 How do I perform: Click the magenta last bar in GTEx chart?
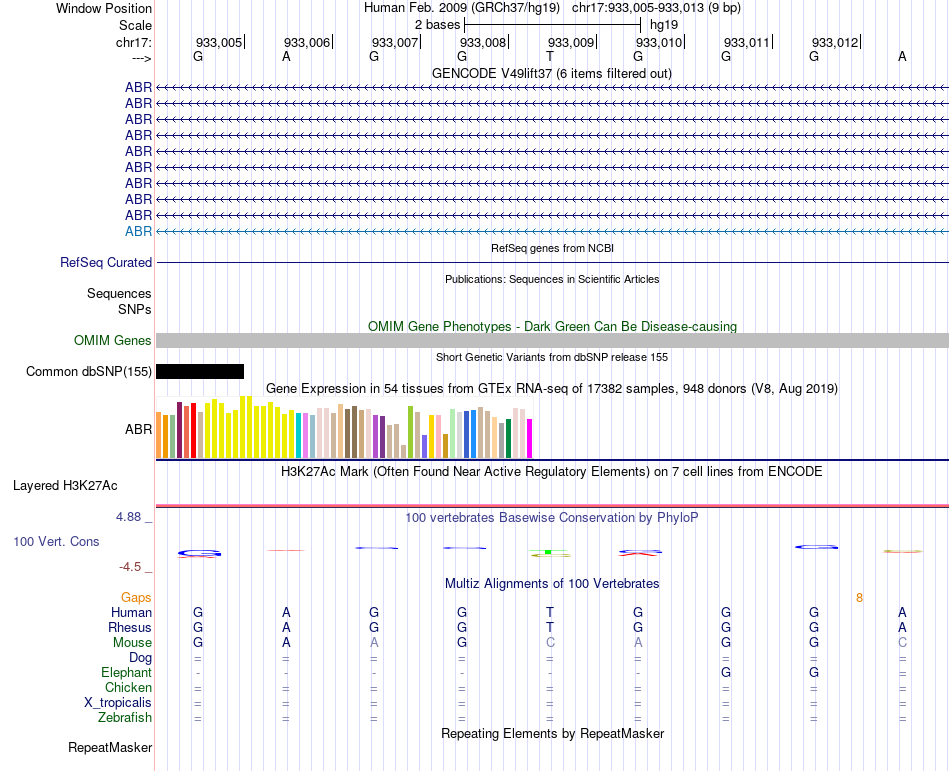point(530,438)
